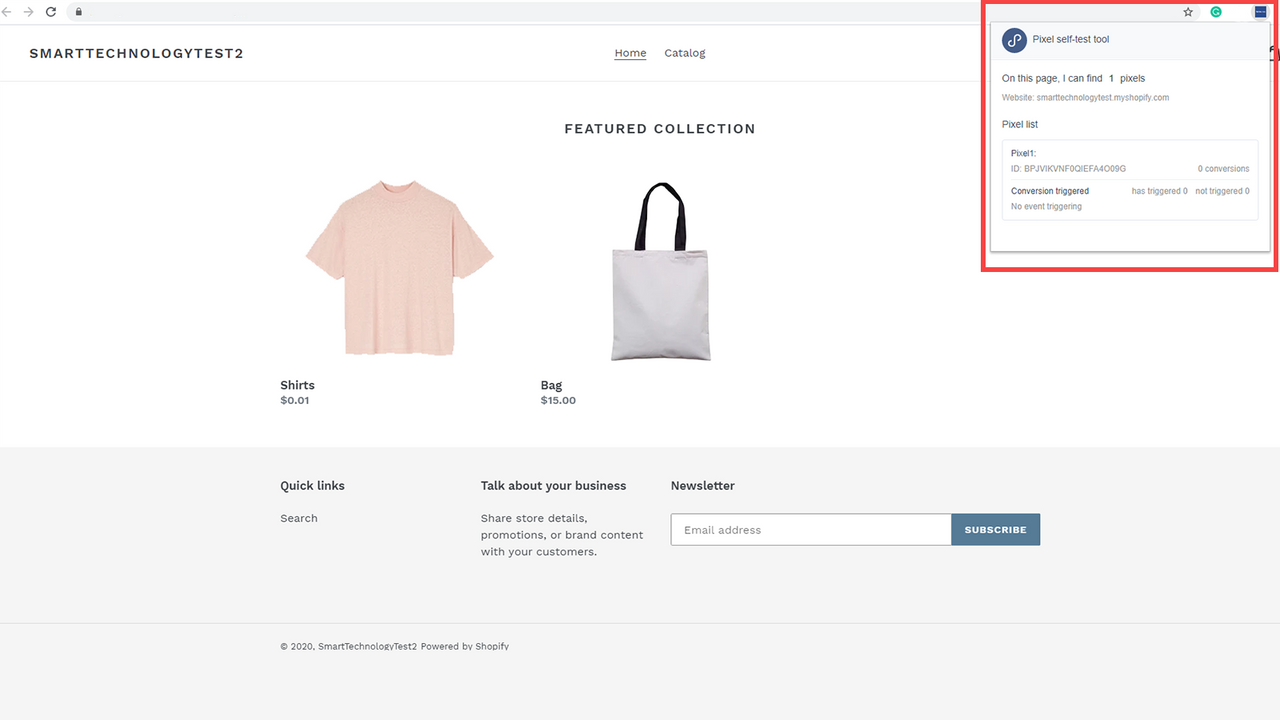Click the browser address bar

[x=600, y=12]
